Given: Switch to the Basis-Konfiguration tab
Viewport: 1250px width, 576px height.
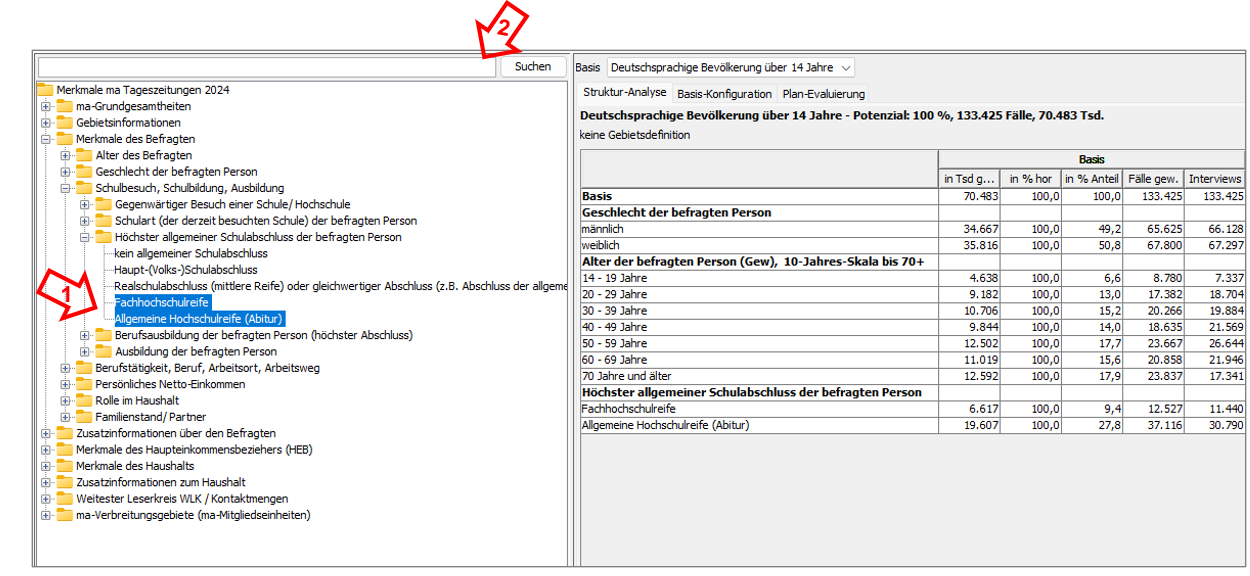Looking at the screenshot, I should point(724,94).
